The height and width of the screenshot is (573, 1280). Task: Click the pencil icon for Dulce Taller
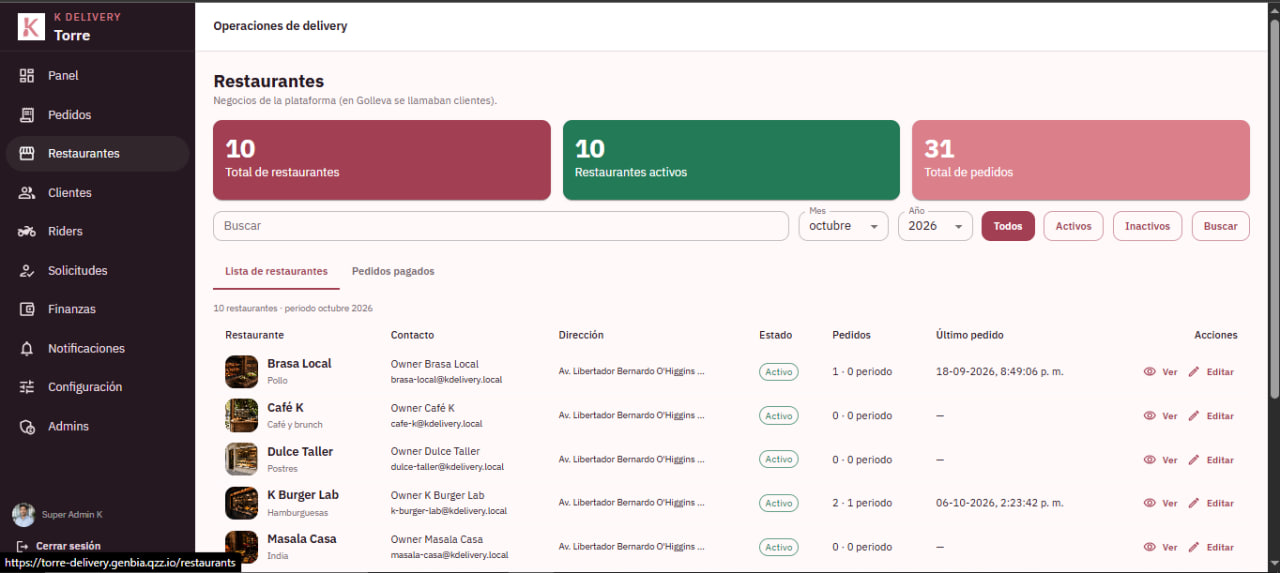(x=1193, y=460)
